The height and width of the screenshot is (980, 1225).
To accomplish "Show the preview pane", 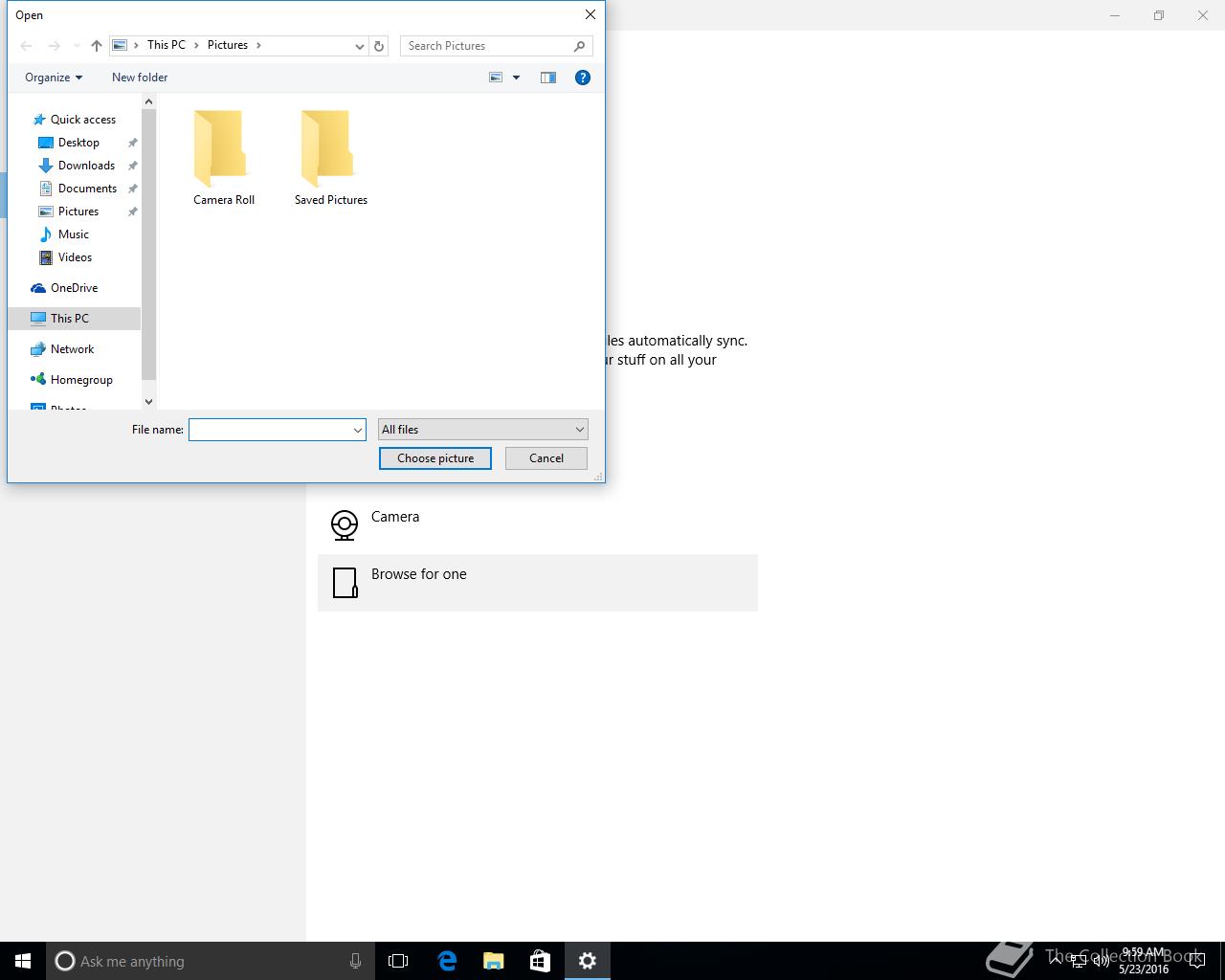I will [x=548, y=78].
